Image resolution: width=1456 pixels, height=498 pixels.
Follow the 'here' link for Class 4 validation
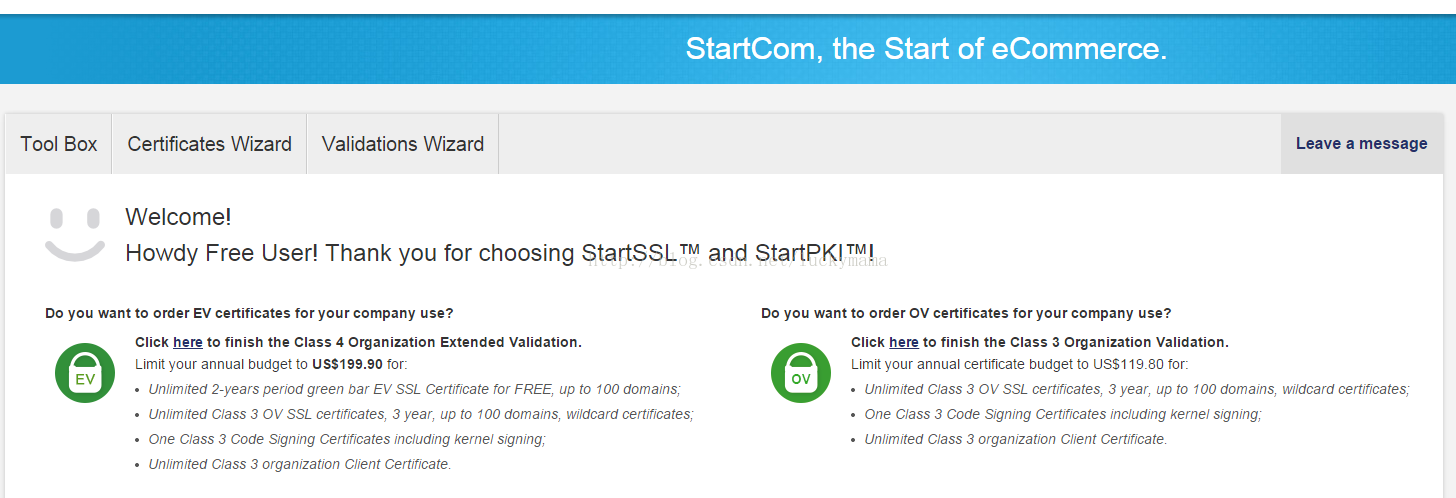click(x=188, y=342)
